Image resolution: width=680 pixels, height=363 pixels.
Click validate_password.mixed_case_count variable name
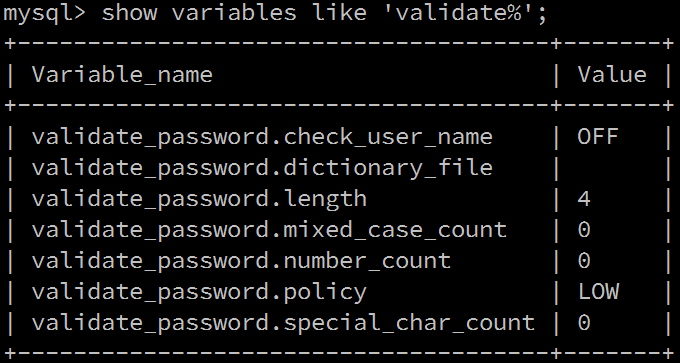point(269,230)
